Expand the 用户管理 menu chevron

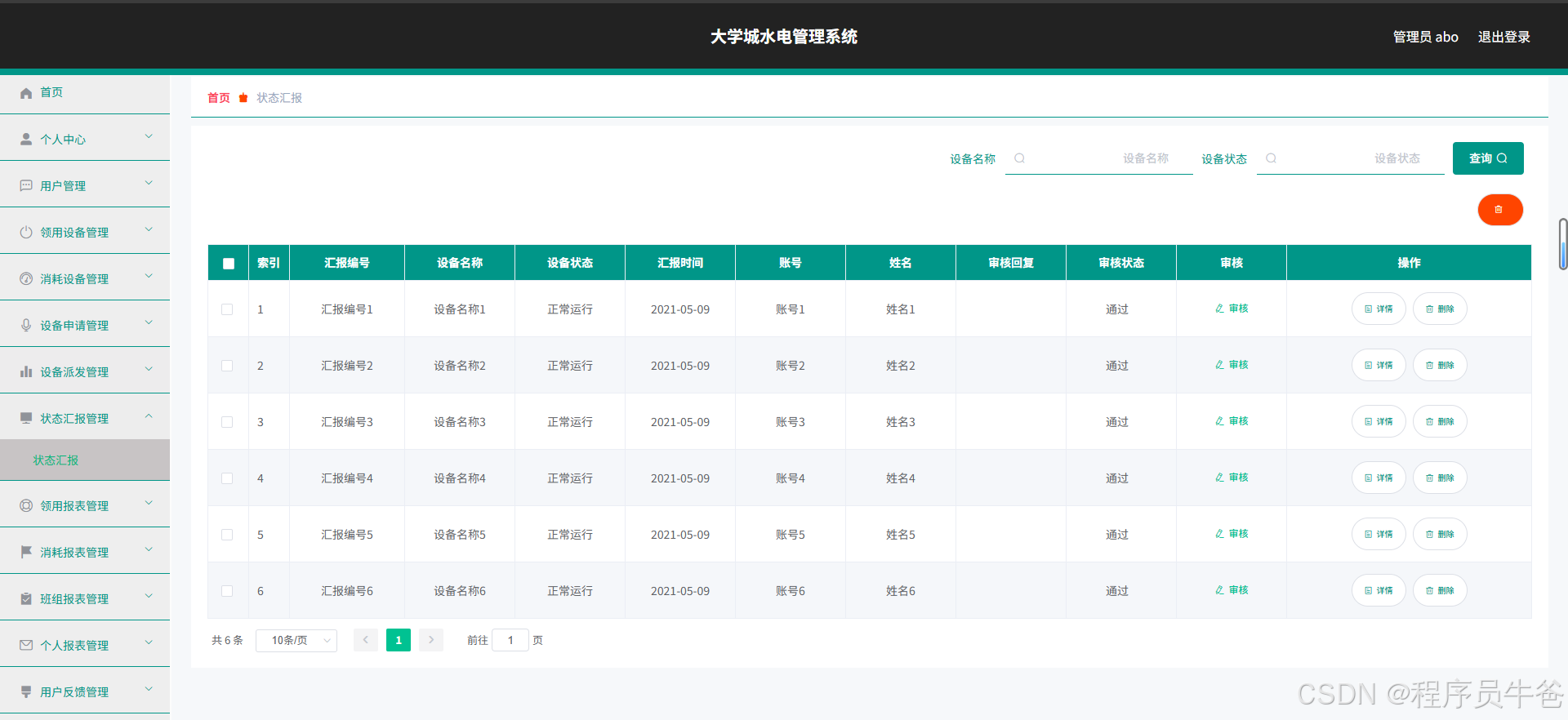[149, 183]
